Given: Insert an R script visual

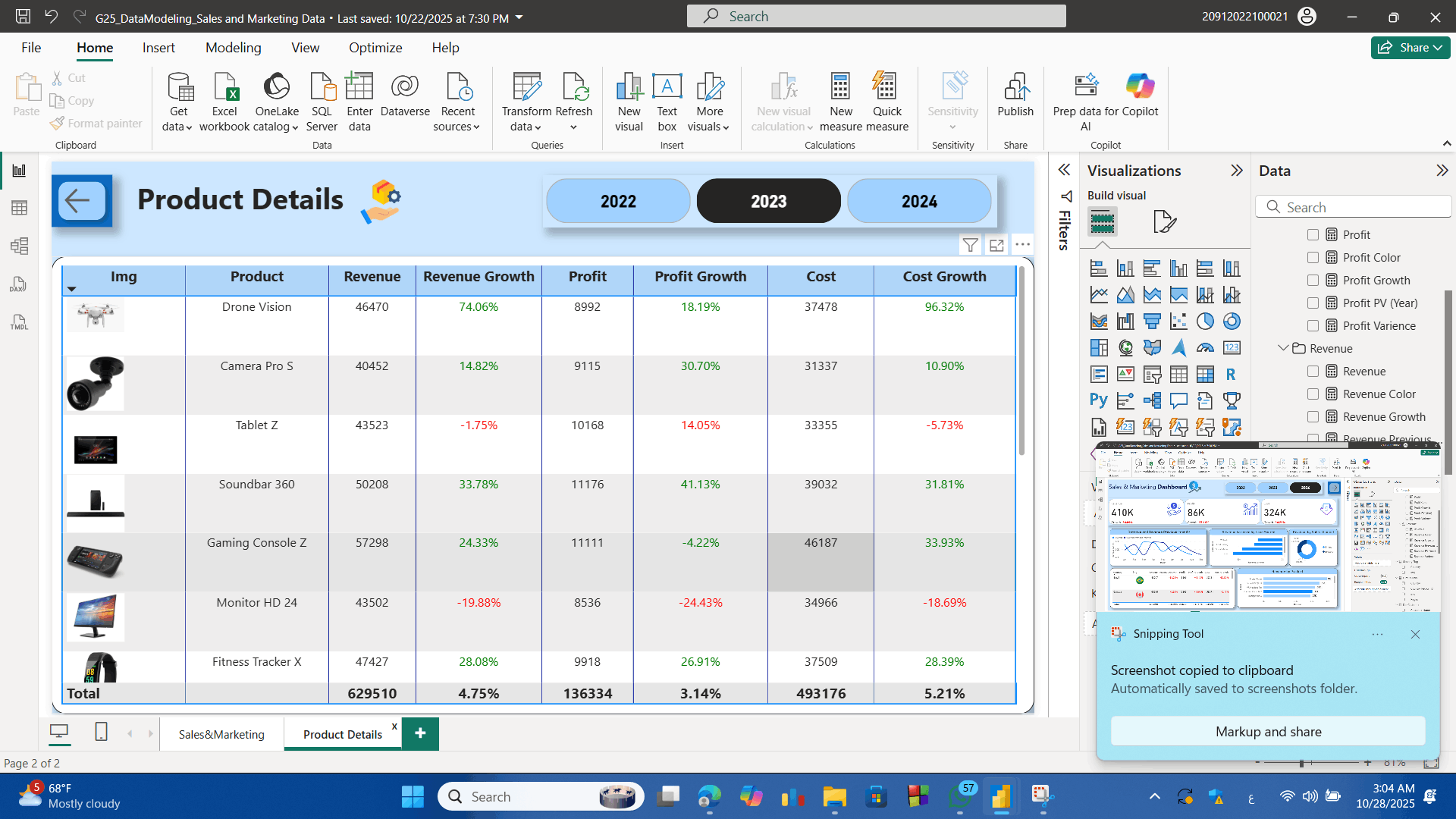Looking at the screenshot, I should click(1232, 374).
